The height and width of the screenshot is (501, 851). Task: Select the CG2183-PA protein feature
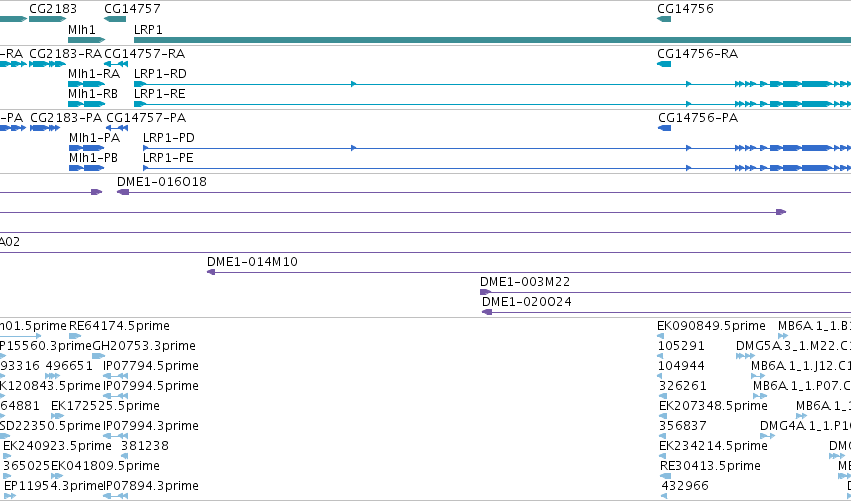click(45, 128)
